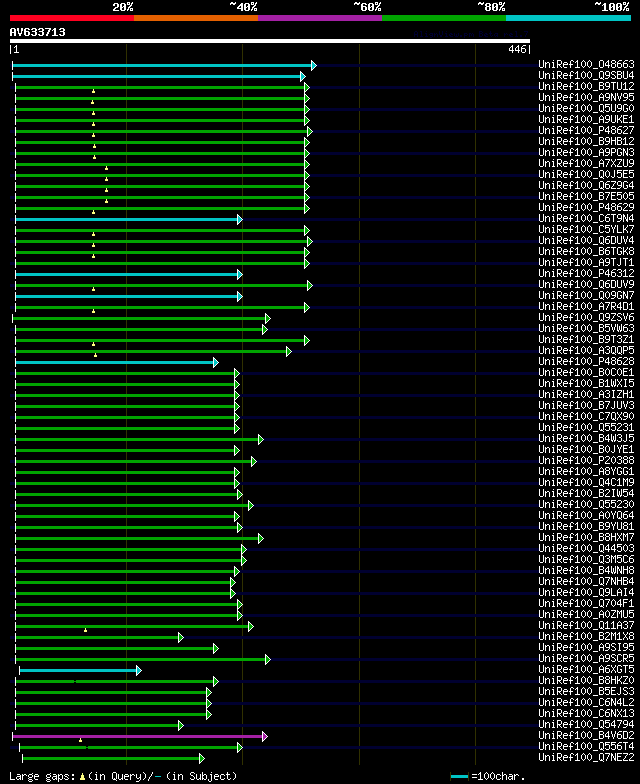This screenshot has width=640, height=784.
Task: Click the UniRef100_B0C0E1 label text
Action: click(586, 372)
